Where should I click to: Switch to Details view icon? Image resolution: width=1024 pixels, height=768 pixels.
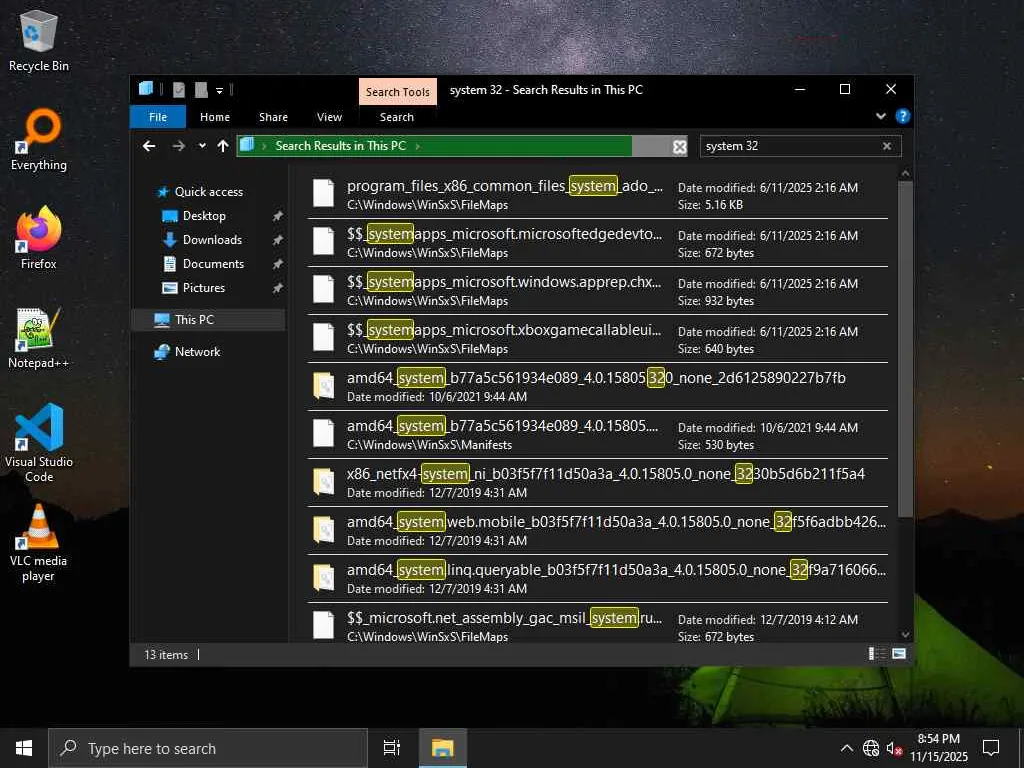(876, 654)
